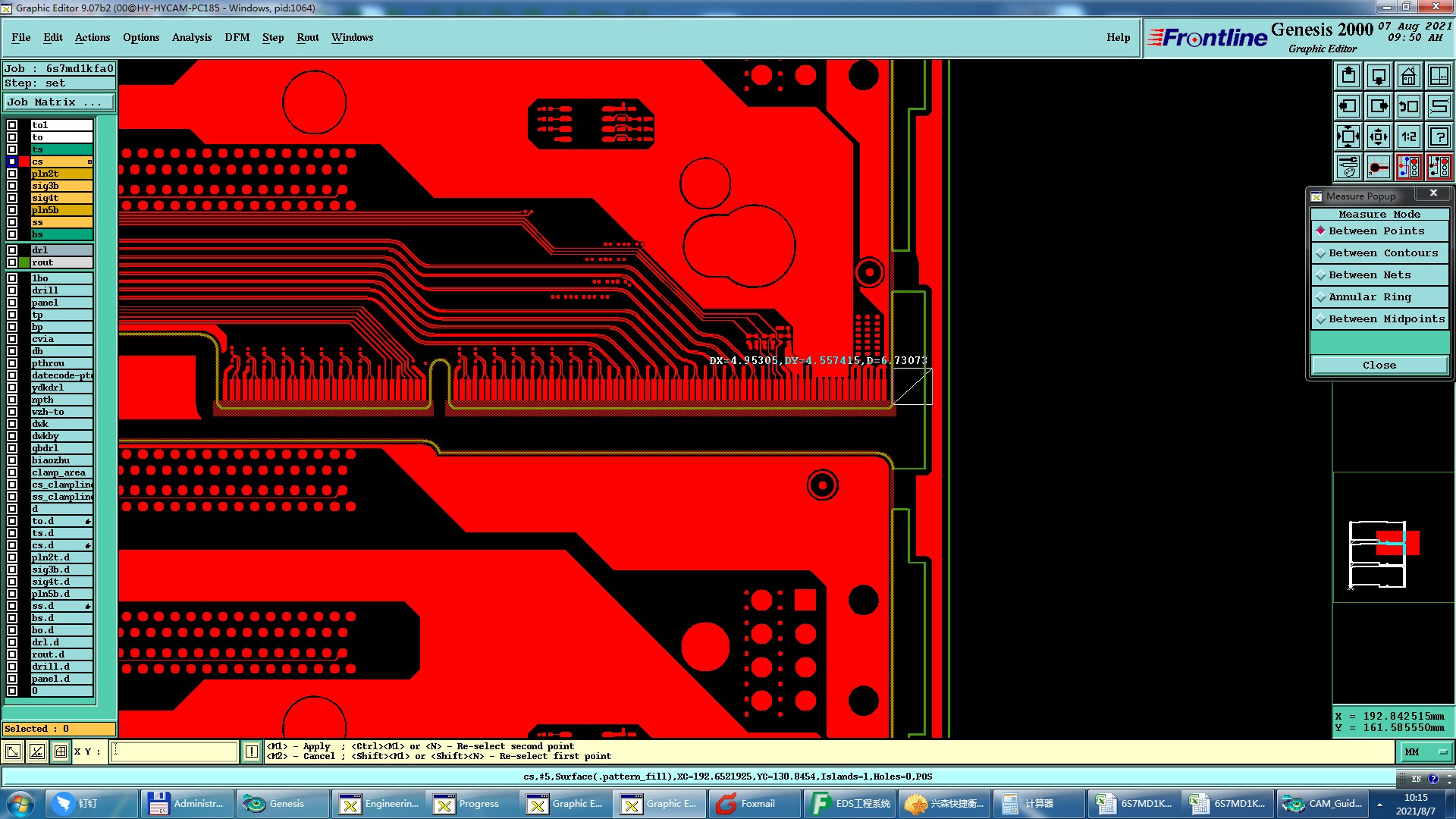Toggle the pln2t layer checkbox
This screenshot has height=819, width=1456.
(x=12, y=174)
